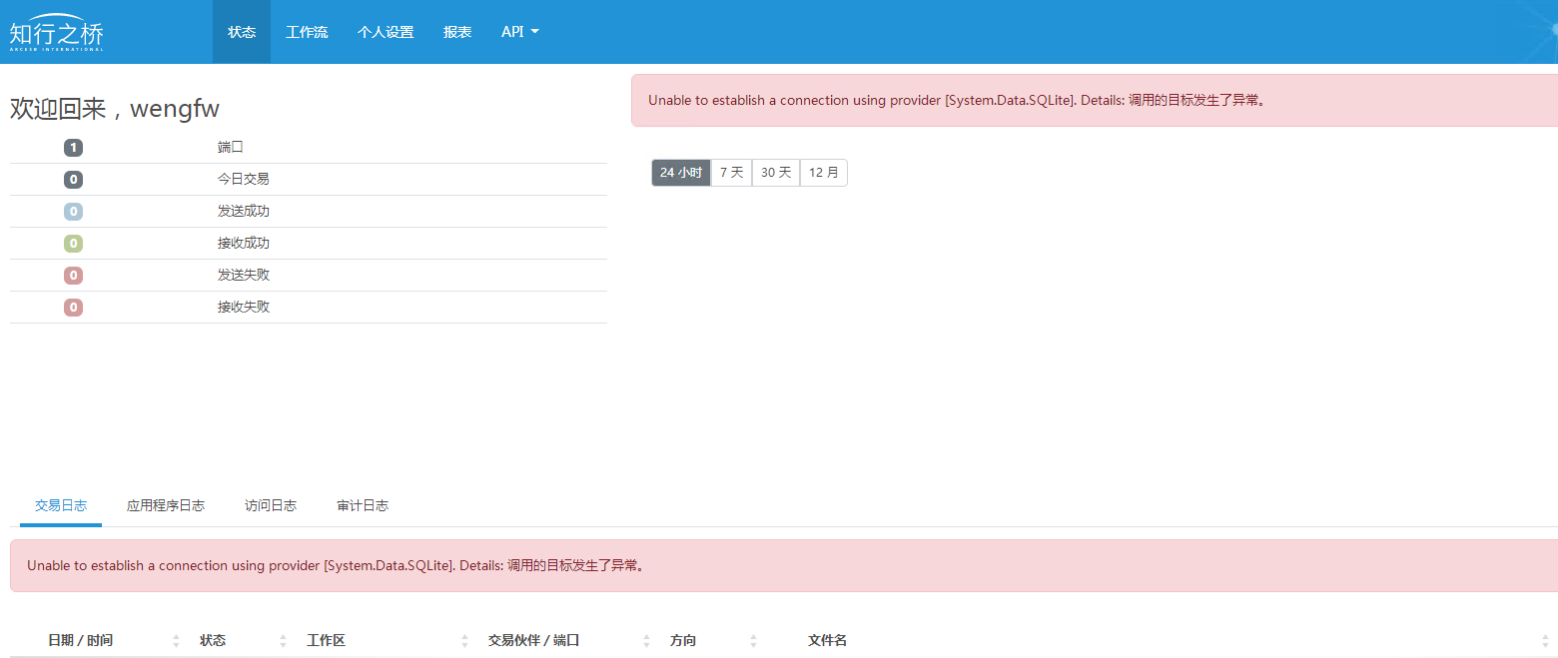Screen dimensions: 1558x658
Task: Select the 24 小时 time range
Action: [x=681, y=172]
